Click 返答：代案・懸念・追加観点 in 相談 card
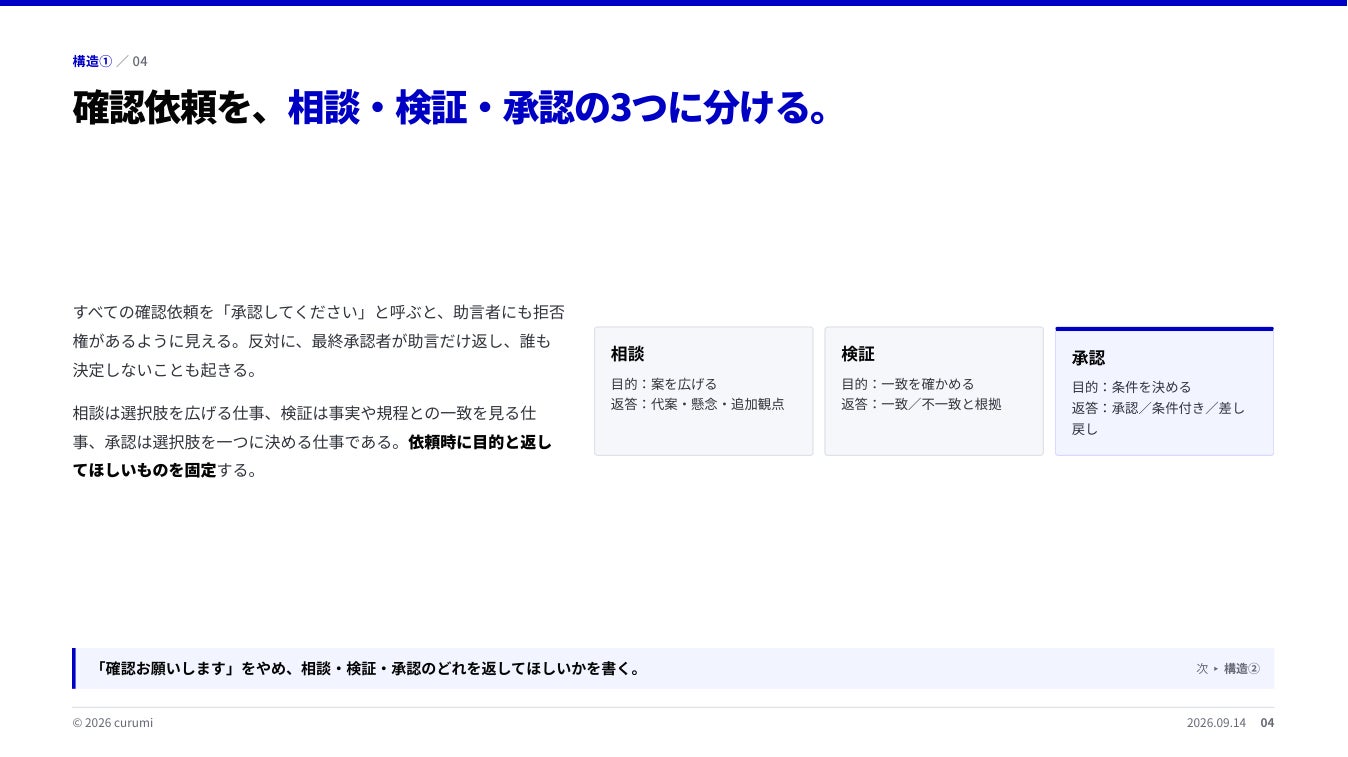 [x=698, y=404]
